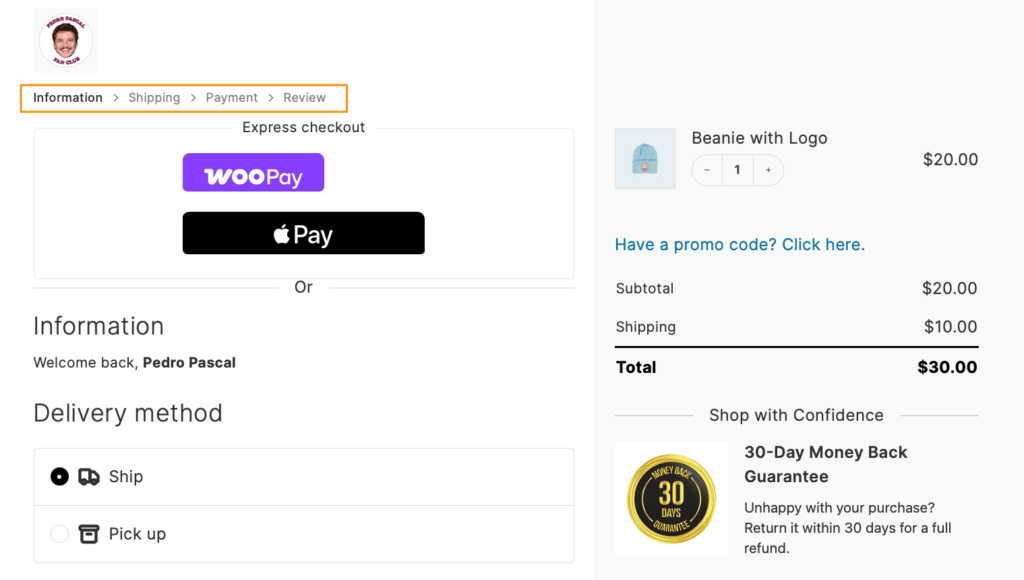Open the promo code link
This screenshot has height=580, width=1024.
tap(740, 244)
